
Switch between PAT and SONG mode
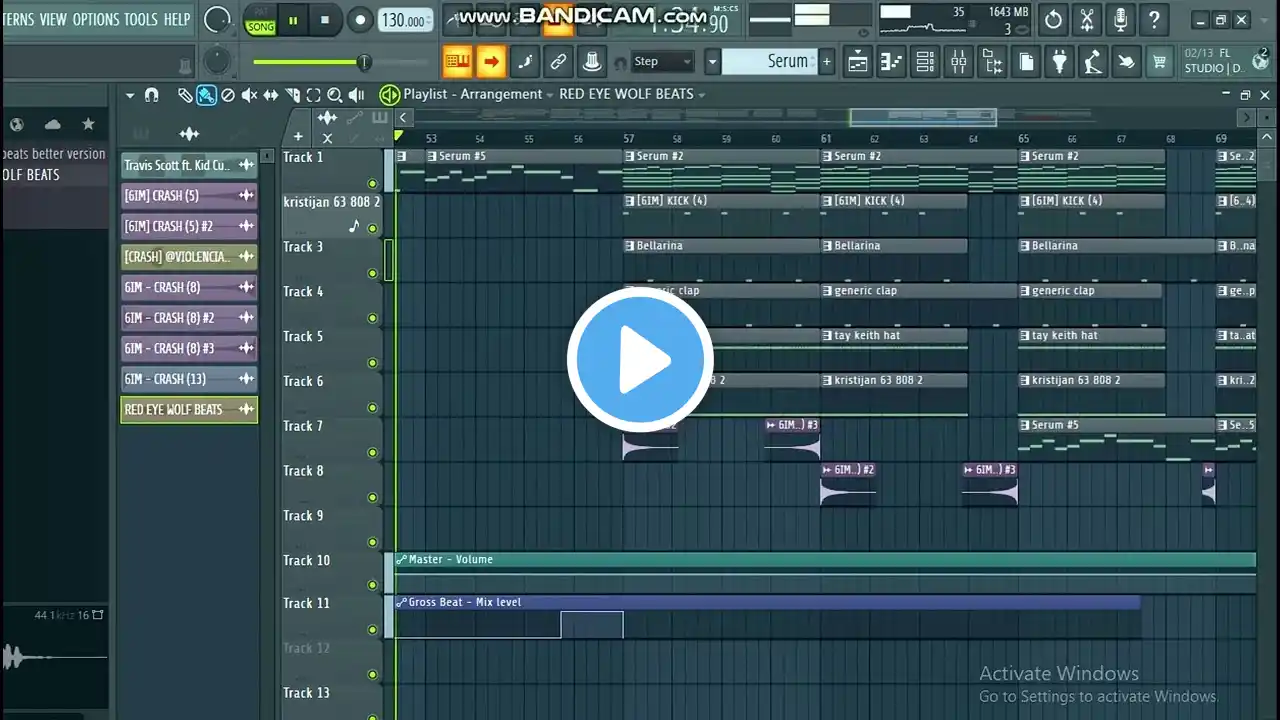tap(260, 20)
